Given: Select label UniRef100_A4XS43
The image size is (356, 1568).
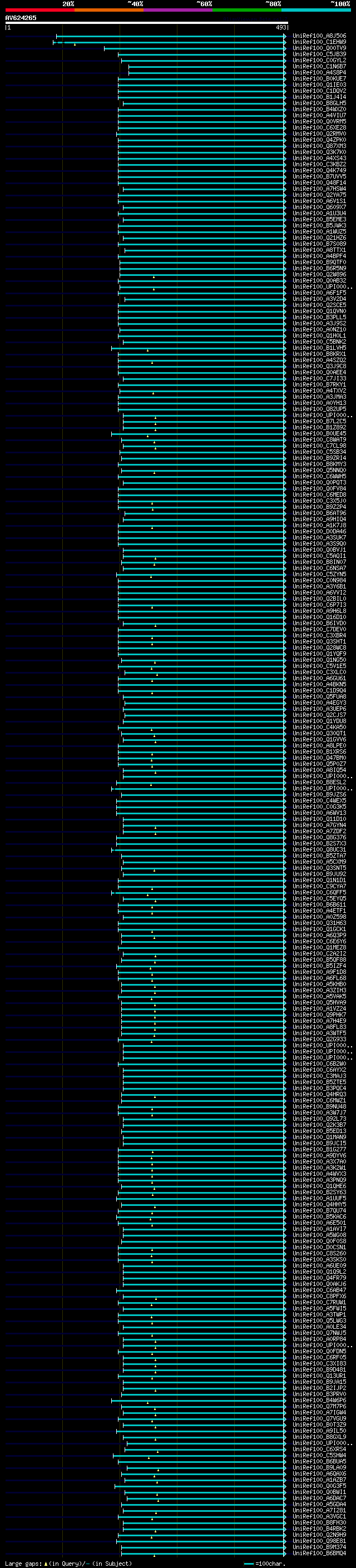Looking at the screenshot, I should point(319,159).
